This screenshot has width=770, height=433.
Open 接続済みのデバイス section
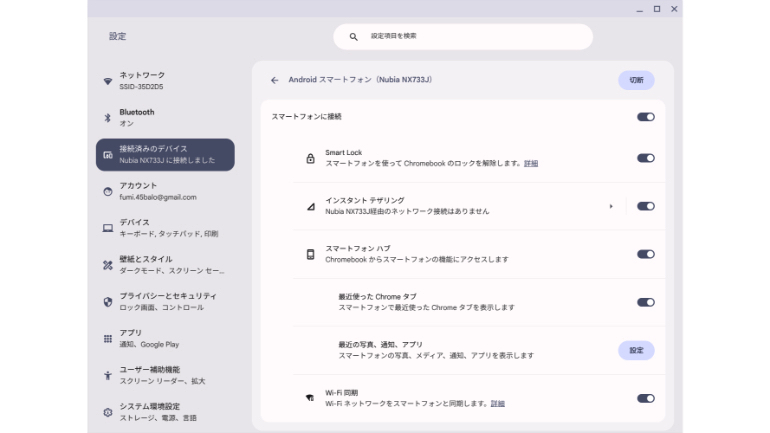(165, 155)
